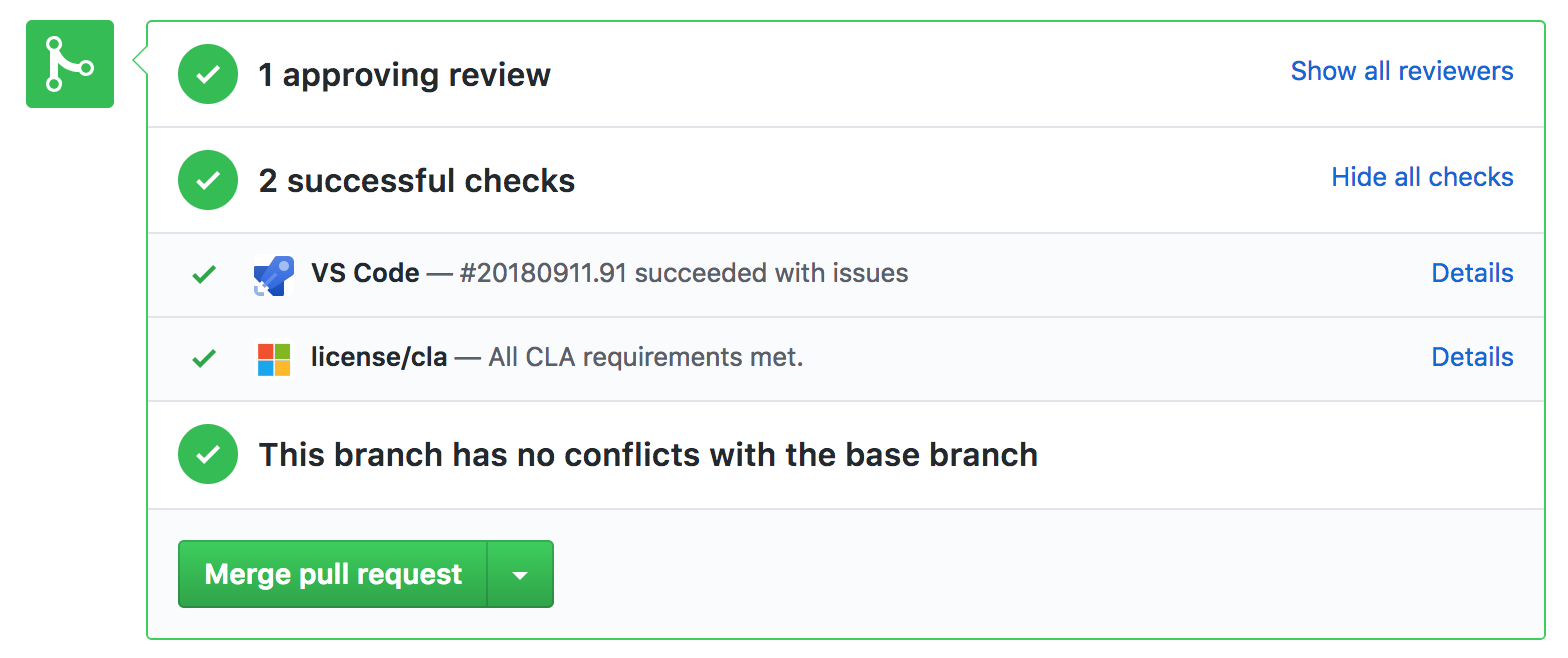Select the checkmark circle next to successful checks
Screen dimensions: 1568x658
pyautogui.click(x=207, y=180)
